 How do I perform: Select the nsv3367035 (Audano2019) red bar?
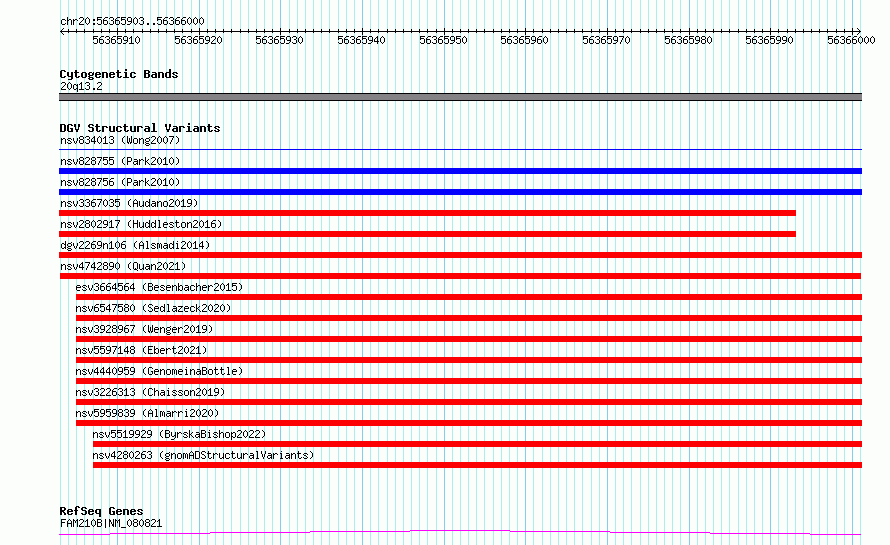coord(427,213)
